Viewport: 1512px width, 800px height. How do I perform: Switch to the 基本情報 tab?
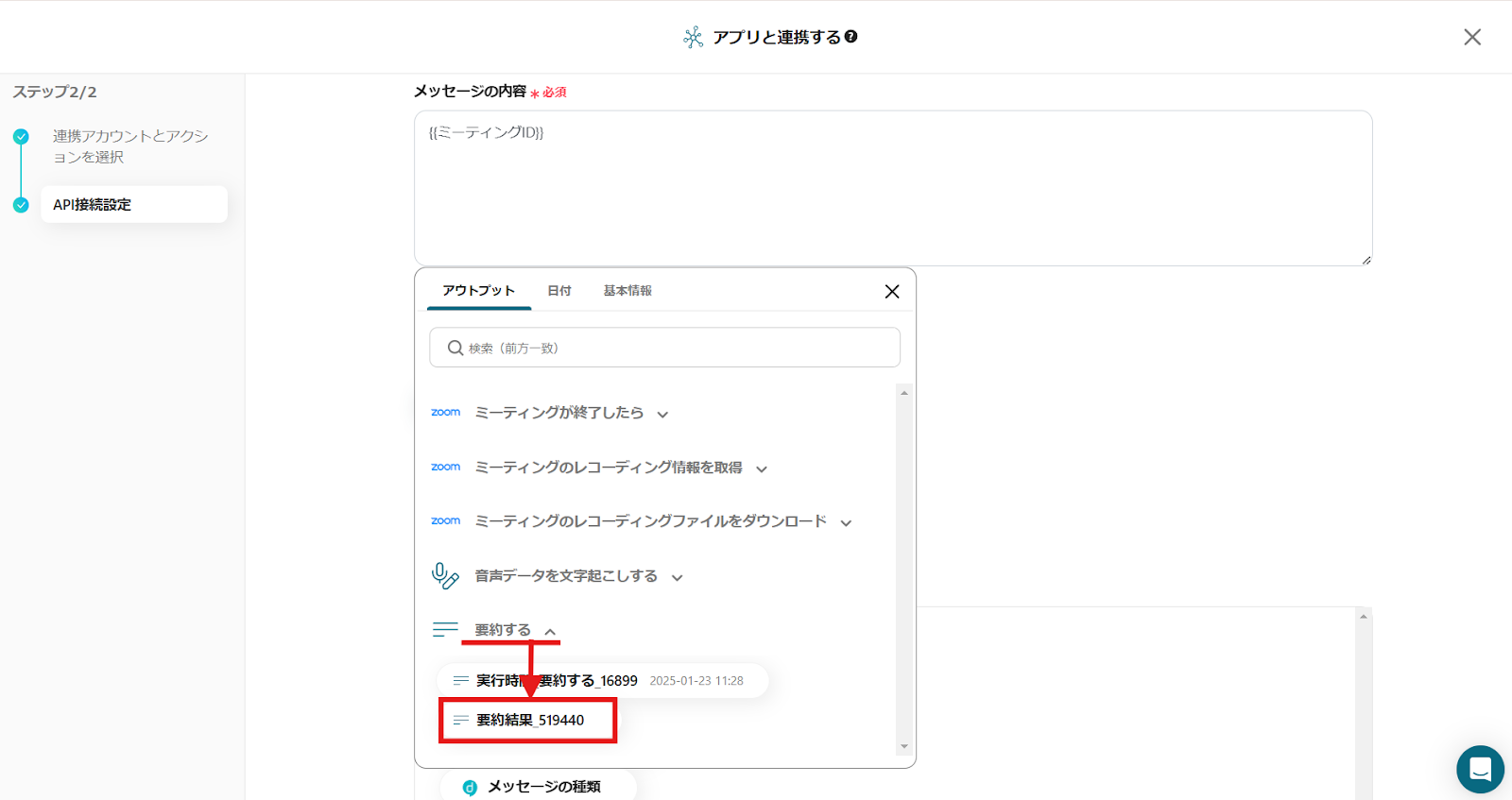(x=627, y=291)
